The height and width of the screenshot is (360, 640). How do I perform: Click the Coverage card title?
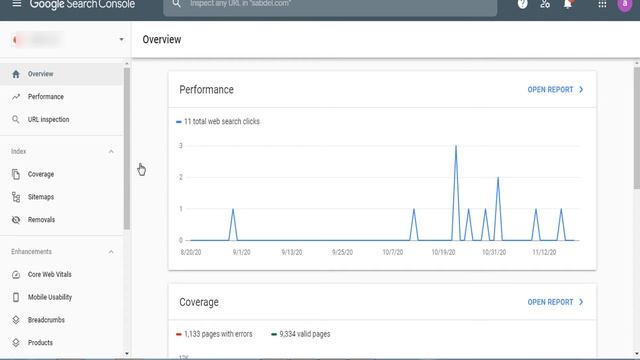click(x=199, y=302)
